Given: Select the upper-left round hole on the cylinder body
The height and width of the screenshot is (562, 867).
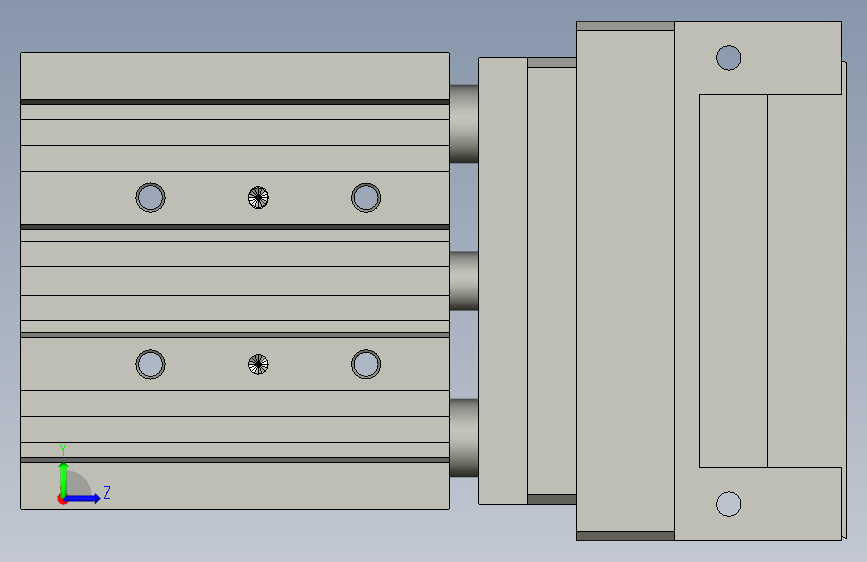Looking at the screenshot, I should coord(150,197).
